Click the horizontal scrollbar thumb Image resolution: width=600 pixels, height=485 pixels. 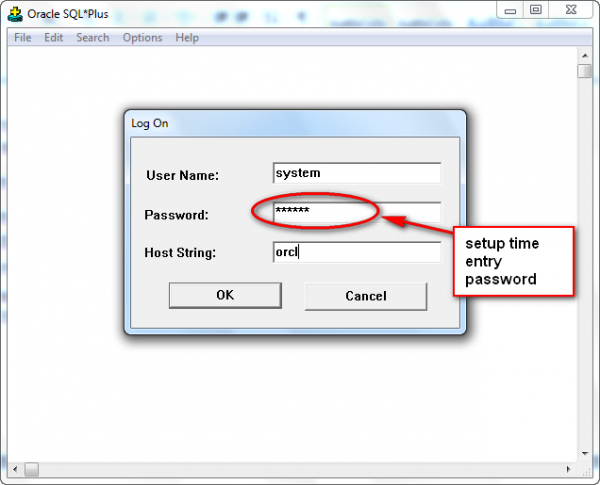pyautogui.click(x=32, y=469)
